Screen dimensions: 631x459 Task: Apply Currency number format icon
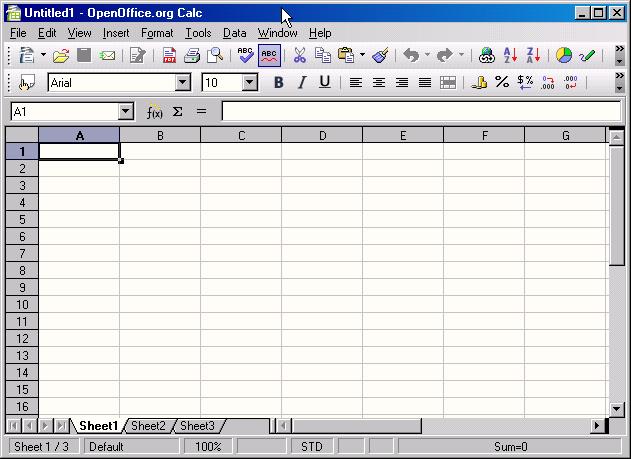click(479, 82)
